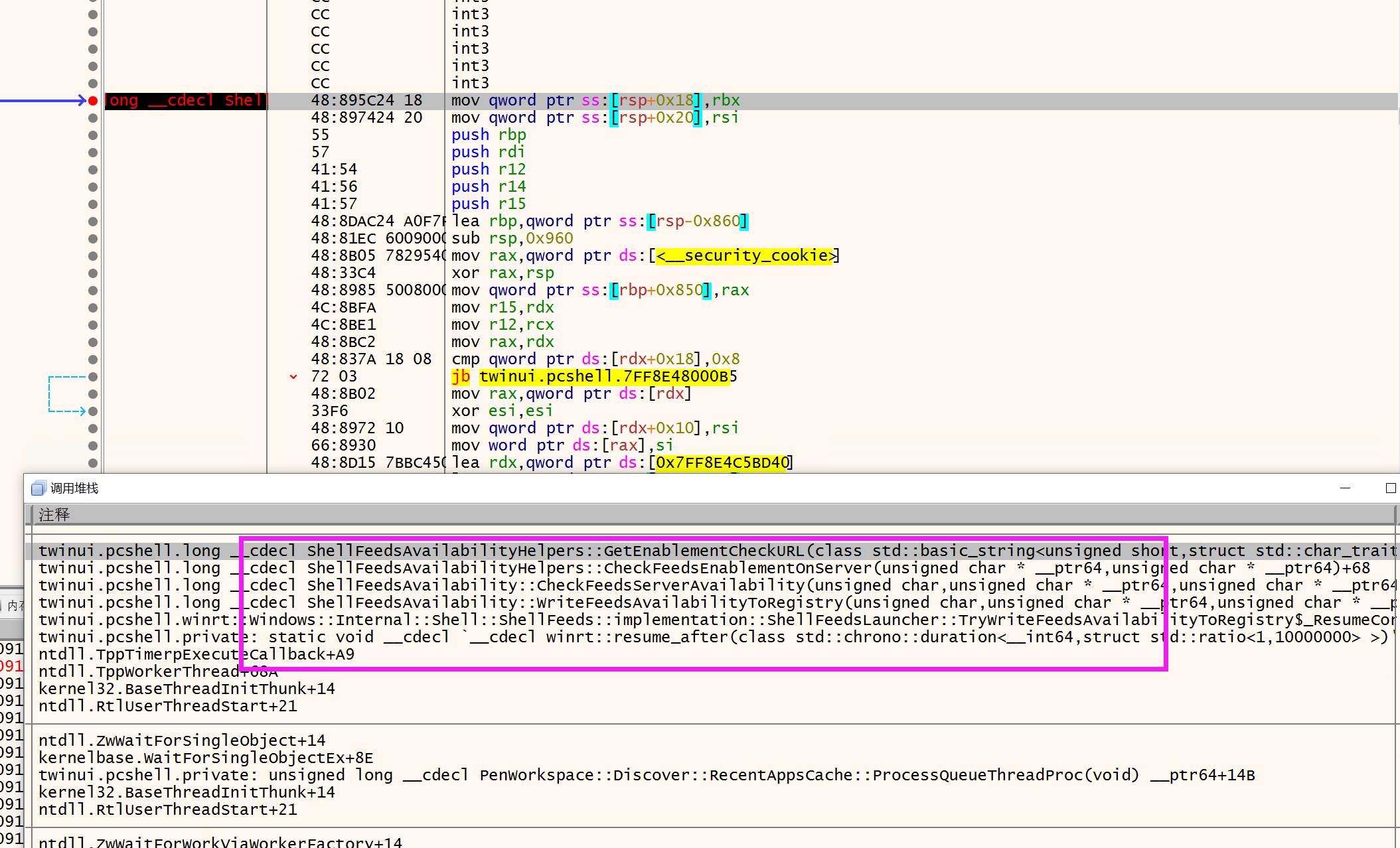The width and height of the screenshot is (1400, 848).
Task: Minimize the 调用堆栈 call stack window
Action: point(1345,488)
